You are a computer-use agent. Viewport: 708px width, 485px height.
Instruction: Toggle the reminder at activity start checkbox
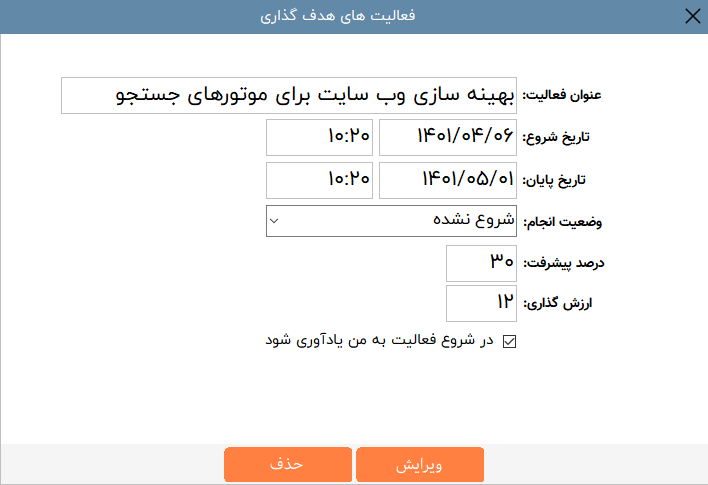pos(509,341)
